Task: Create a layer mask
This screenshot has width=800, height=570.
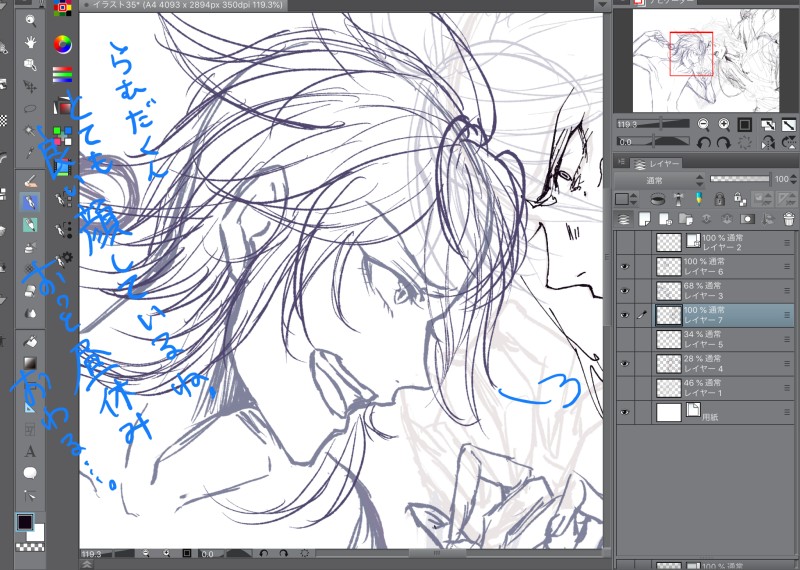Action: (747, 219)
